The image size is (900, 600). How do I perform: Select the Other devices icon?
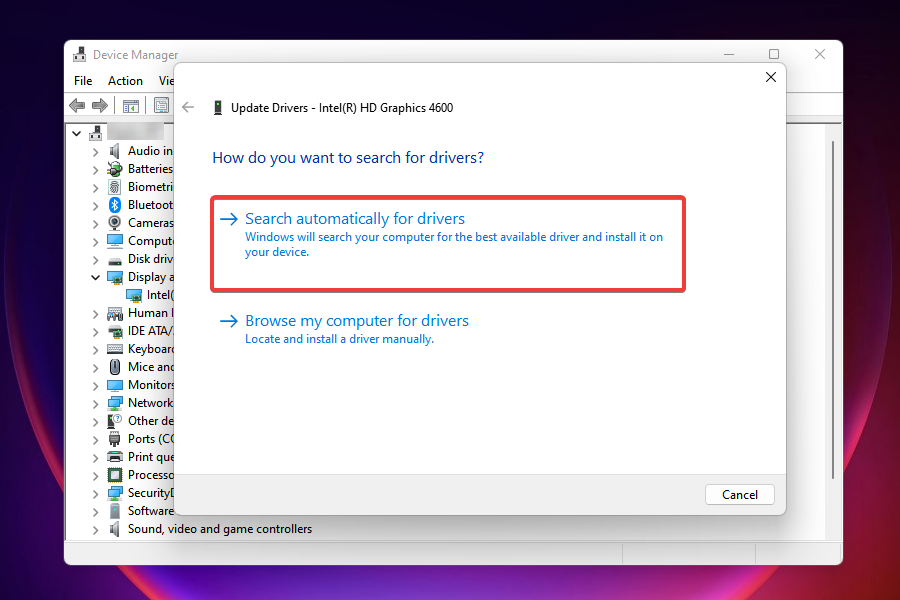tap(115, 421)
